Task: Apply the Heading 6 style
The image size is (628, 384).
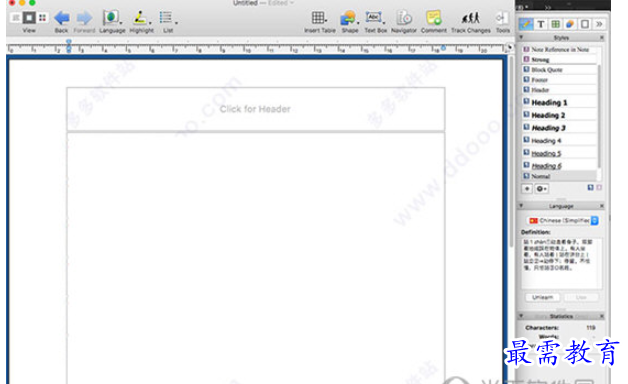Action: point(559,165)
